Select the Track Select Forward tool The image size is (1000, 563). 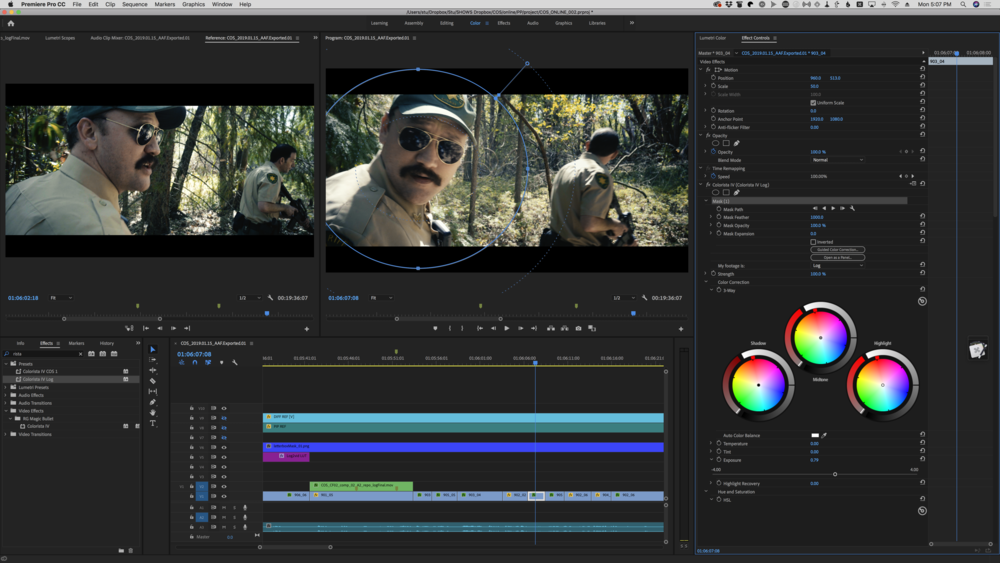[x=152, y=360]
